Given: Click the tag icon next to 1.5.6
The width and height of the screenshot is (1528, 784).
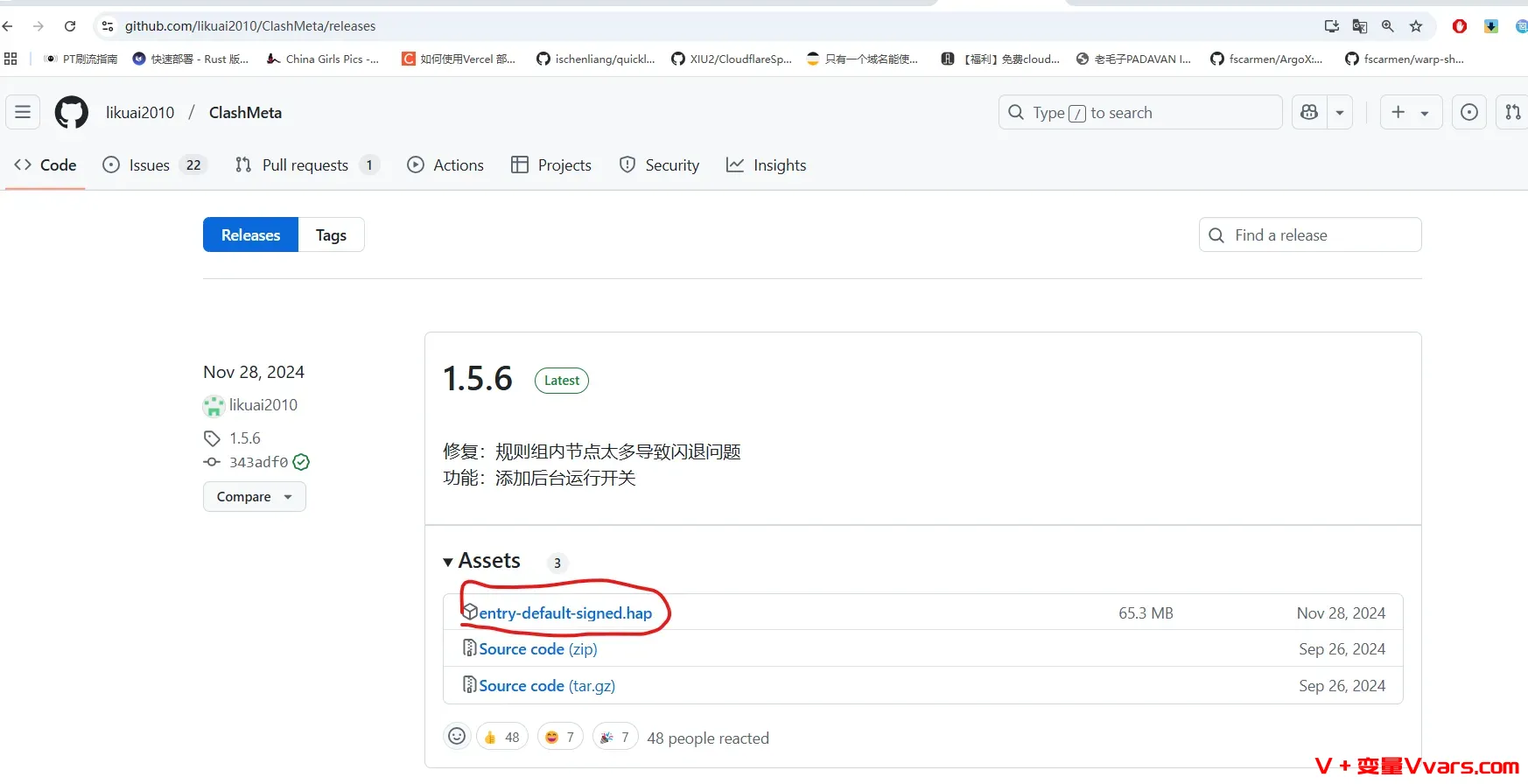Looking at the screenshot, I should click(x=212, y=438).
